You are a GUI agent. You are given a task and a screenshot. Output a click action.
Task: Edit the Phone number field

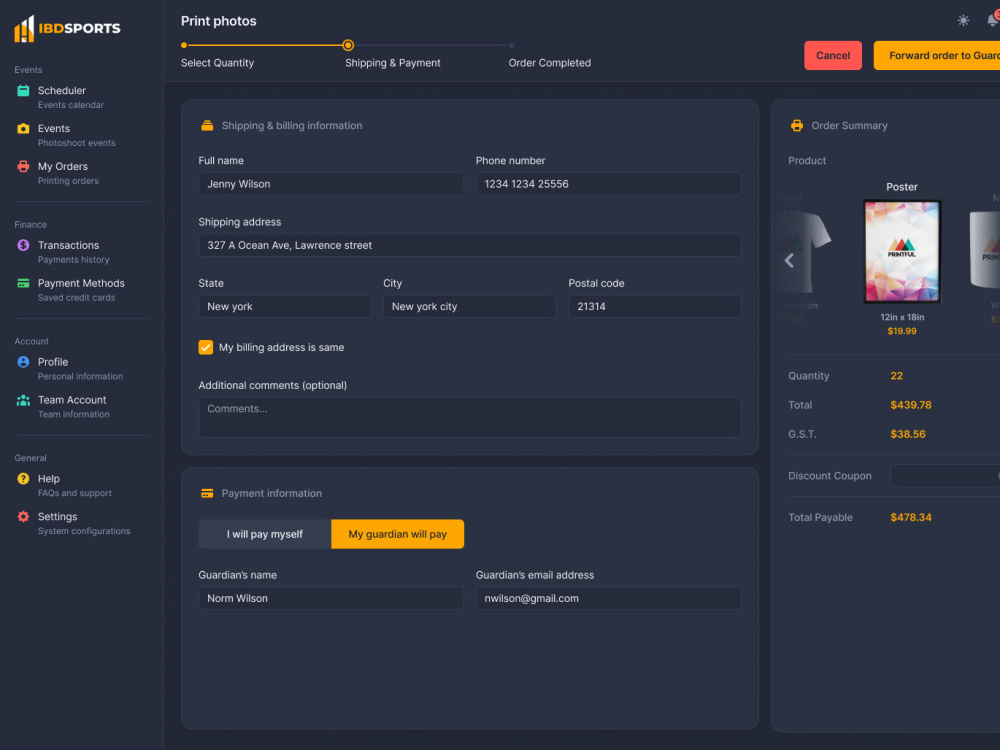pos(608,184)
